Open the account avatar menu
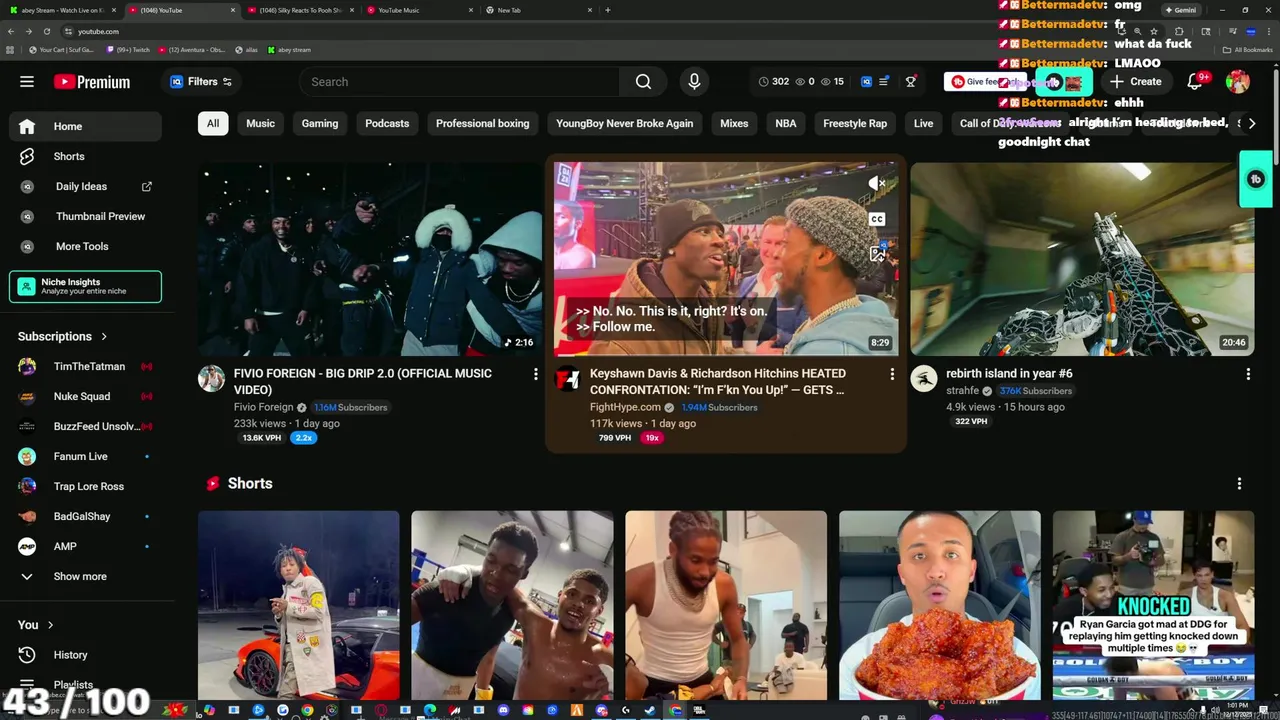1280x720 pixels. (x=1238, y=82)
